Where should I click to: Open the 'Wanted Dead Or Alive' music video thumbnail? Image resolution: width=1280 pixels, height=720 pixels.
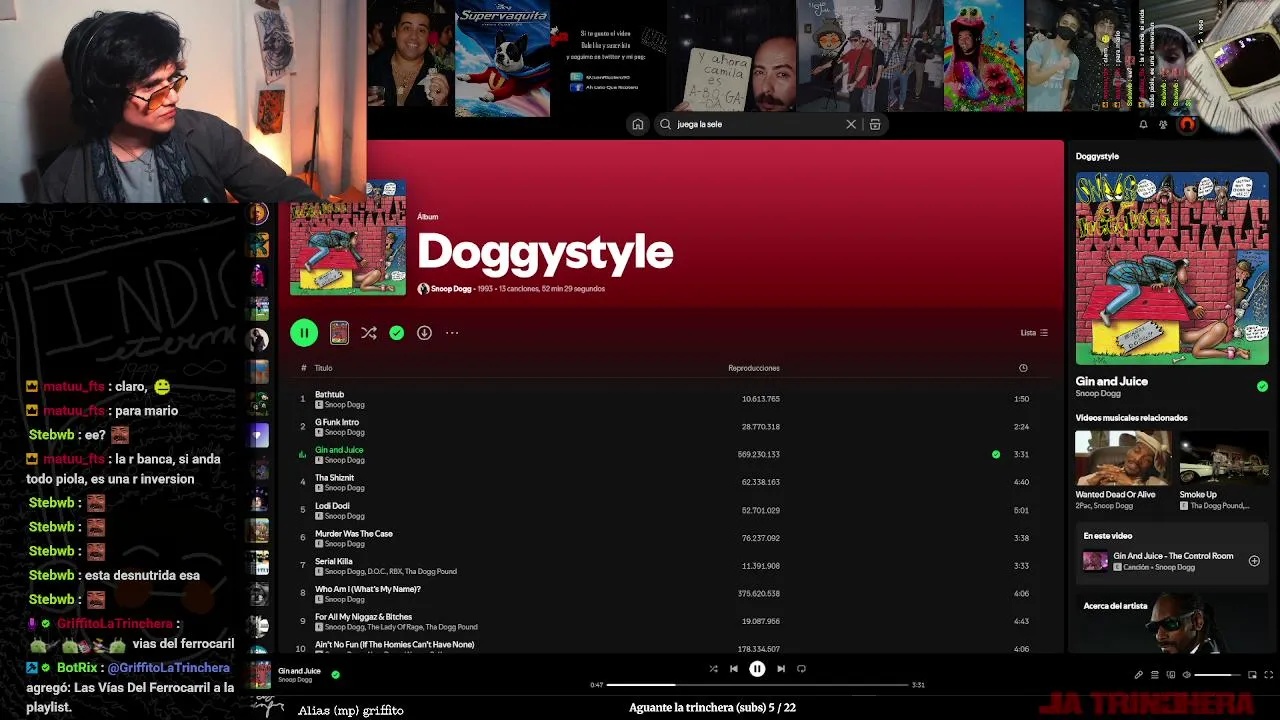1123,458
